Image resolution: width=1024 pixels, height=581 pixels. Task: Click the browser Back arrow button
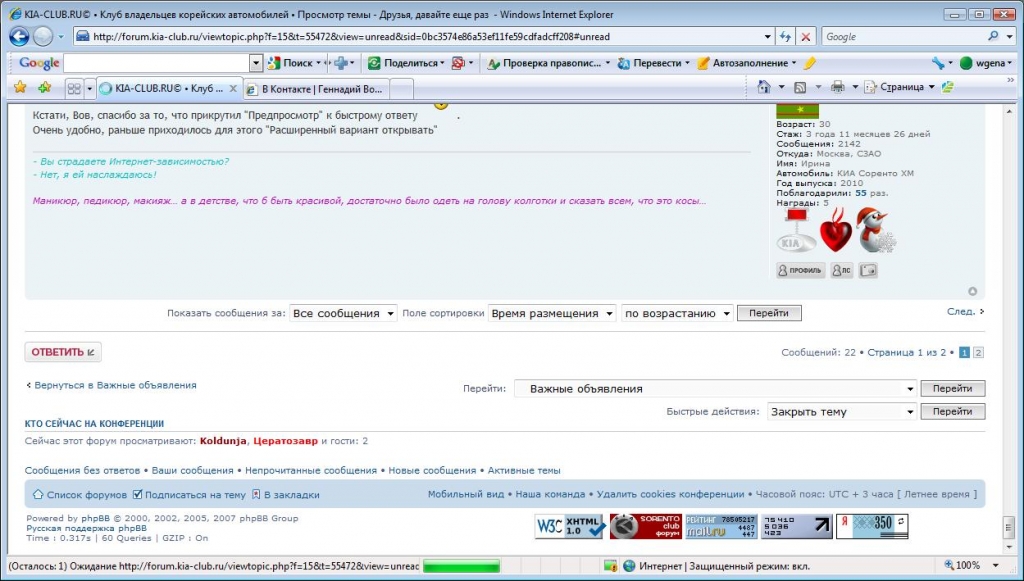tap(19, 36)
